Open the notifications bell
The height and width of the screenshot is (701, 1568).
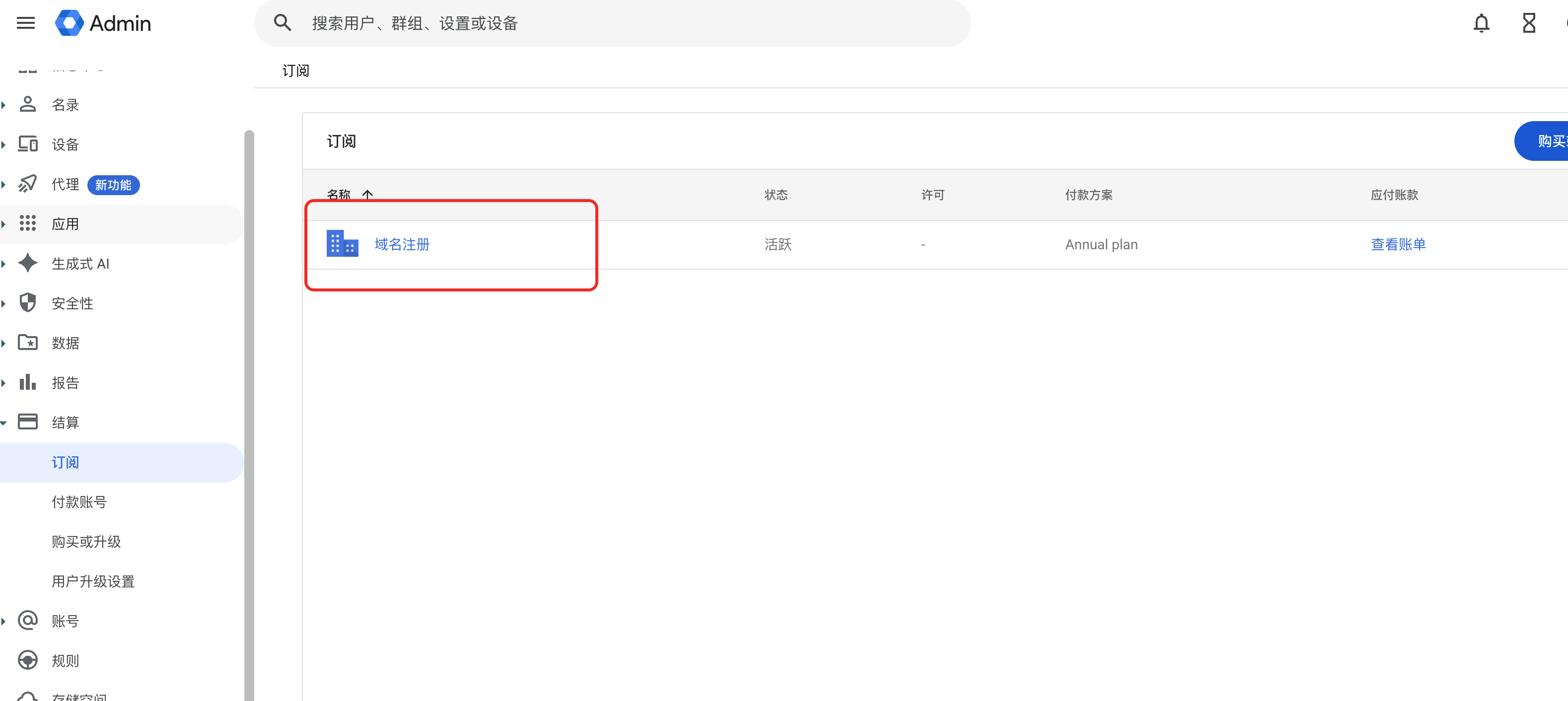point(1481,23)
